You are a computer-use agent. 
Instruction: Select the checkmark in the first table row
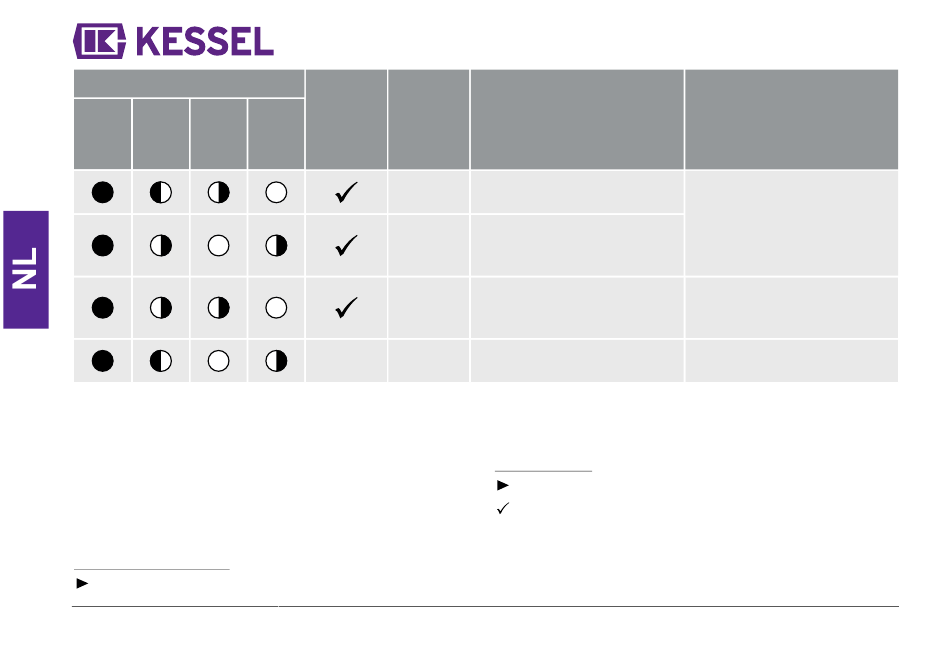pyautogui.click(x=346, y=192)
